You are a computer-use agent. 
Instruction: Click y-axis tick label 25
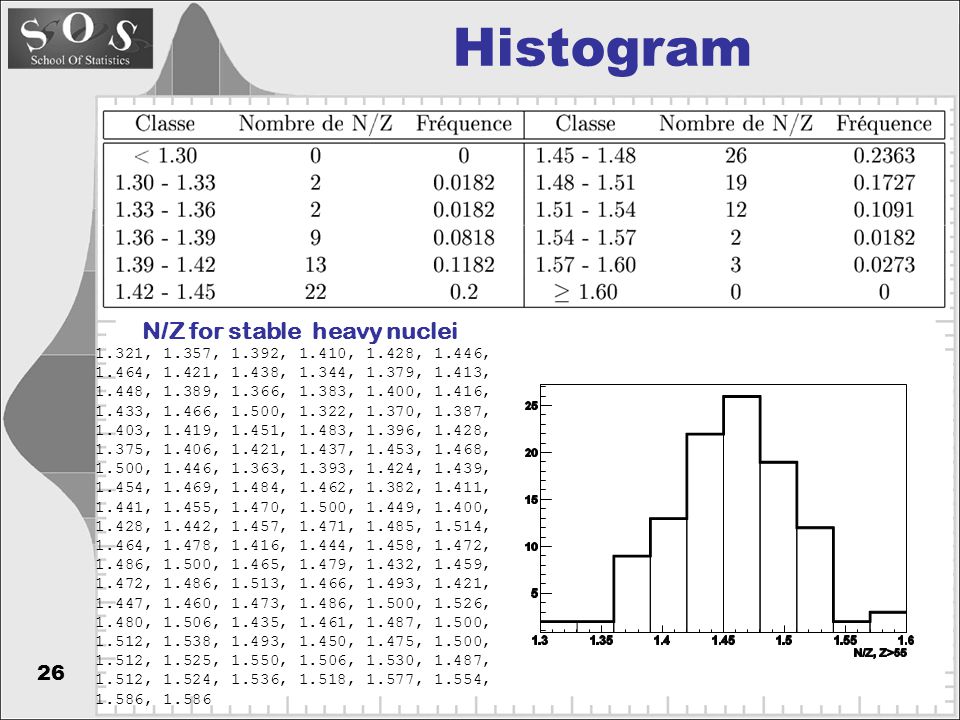(531, 406)
